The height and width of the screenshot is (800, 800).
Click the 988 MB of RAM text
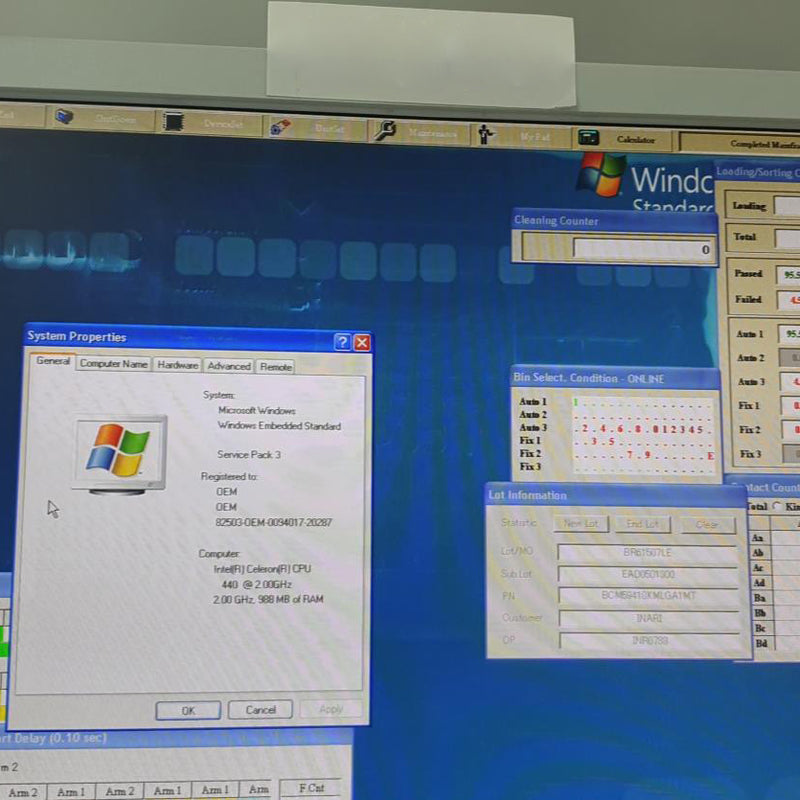click(x=290, y=599)
